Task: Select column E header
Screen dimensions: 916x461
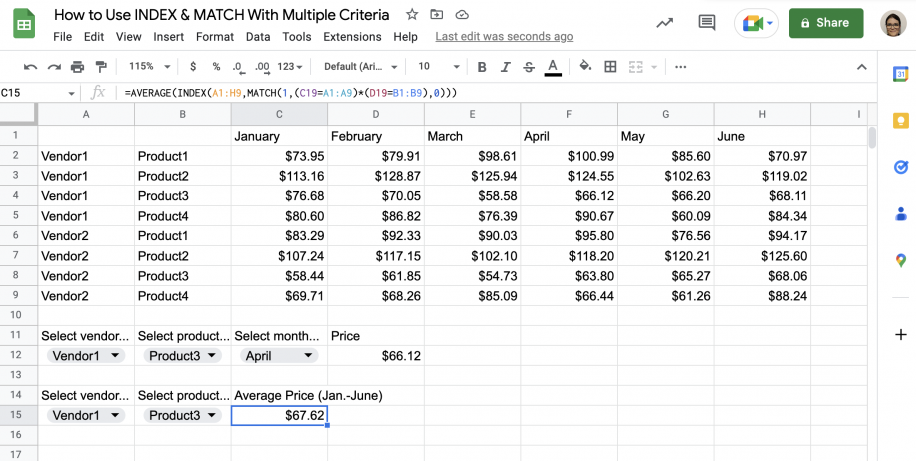Action: coord(473,115)
